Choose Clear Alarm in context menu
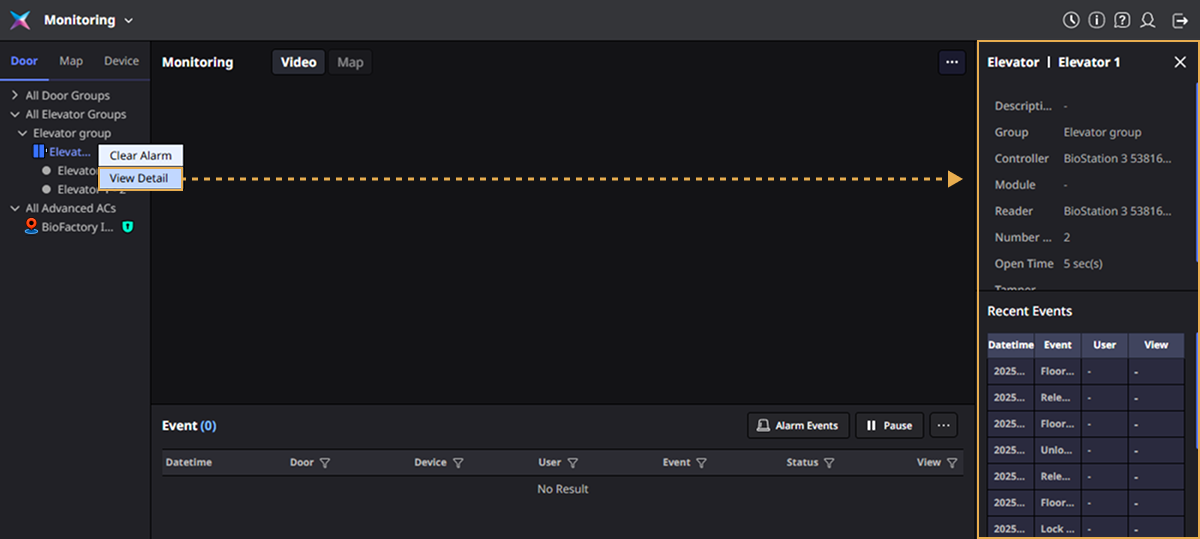This screenshot has width=1200, height=539. coord(140,156)
